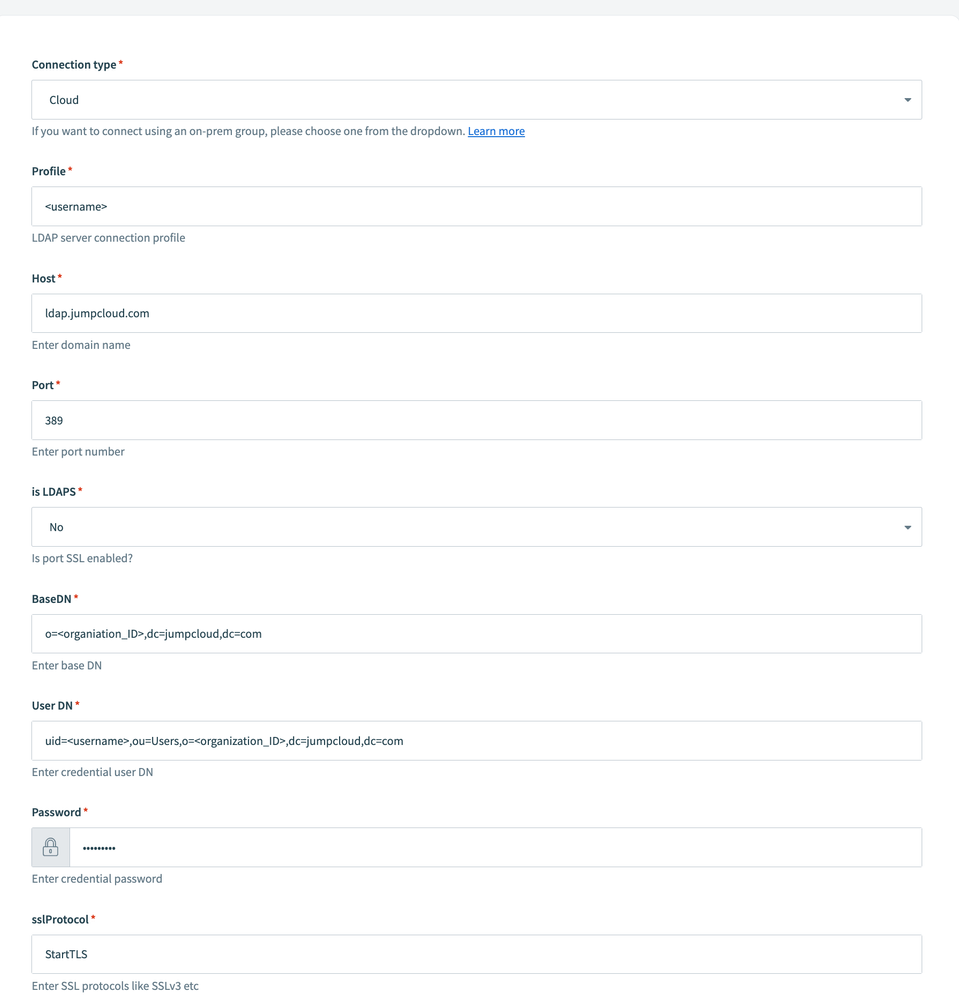The width and height of the screenshot is (959, 999).
Task: Click into the BaseDN text field
Action: [476, 634]
